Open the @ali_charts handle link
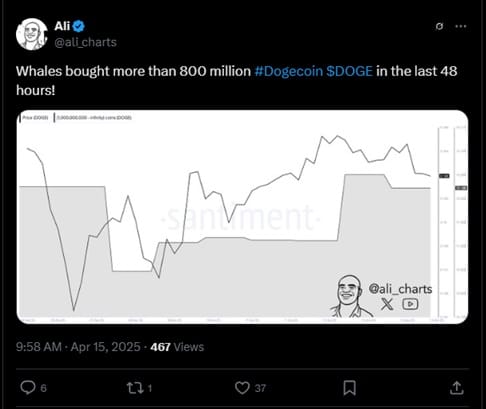The width and height of the screenshot is (486, 409). click(85, 42)
